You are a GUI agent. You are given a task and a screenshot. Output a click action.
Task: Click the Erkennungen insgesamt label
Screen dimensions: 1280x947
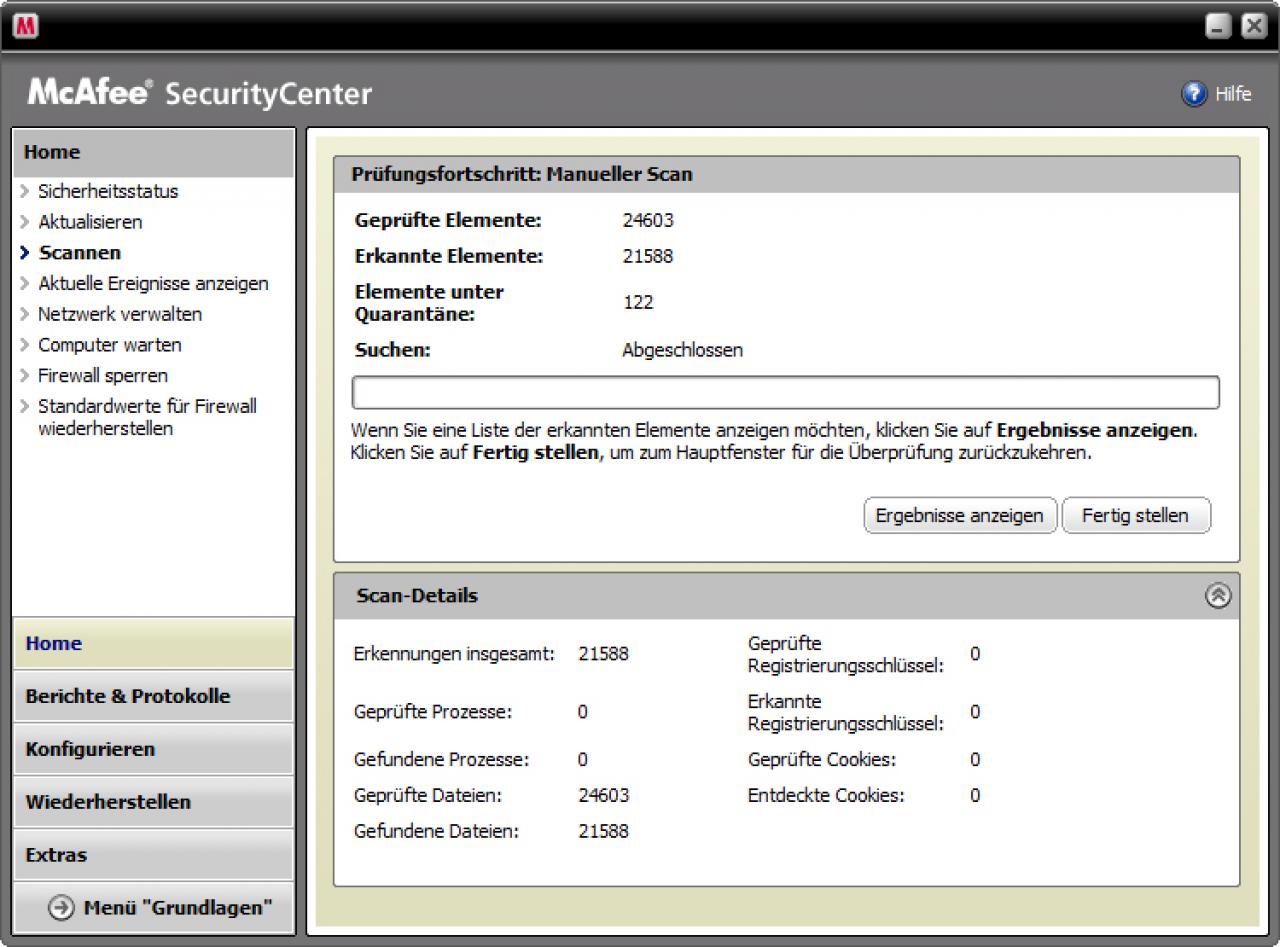point(454,655)
